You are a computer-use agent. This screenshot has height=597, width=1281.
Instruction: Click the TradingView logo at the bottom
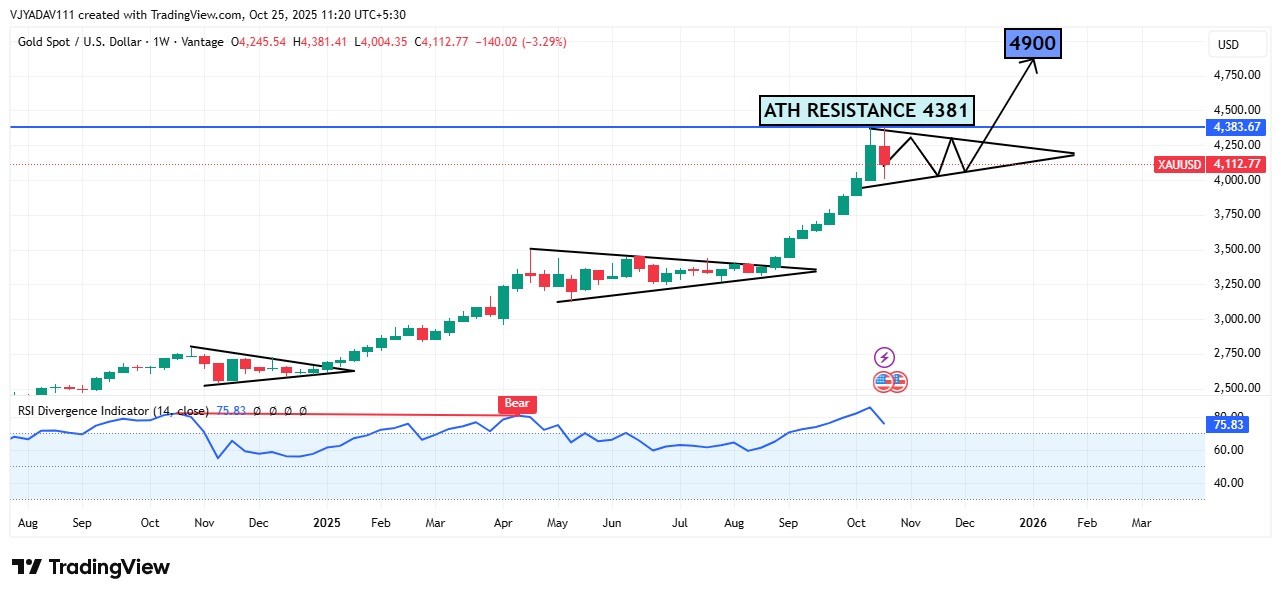(x=91, y=567)
